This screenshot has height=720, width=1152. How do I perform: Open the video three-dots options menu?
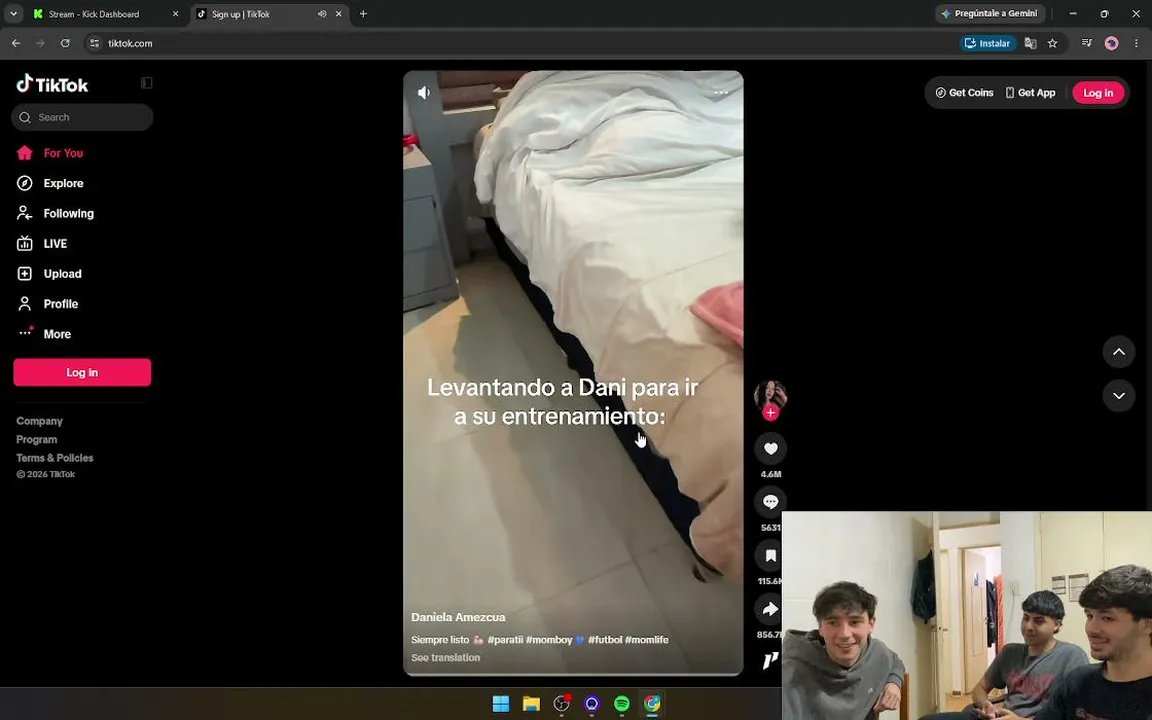721,93
